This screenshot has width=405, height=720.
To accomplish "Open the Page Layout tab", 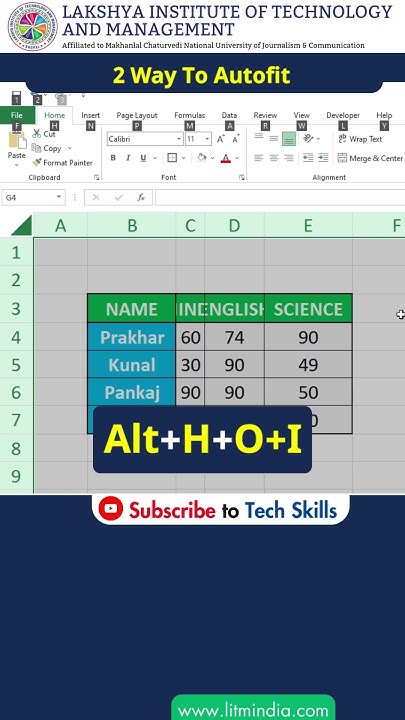I will [x=137, y=115].
